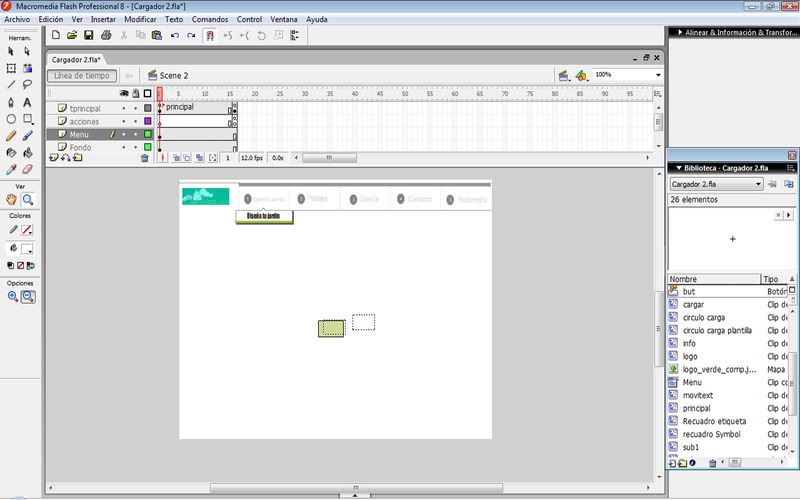
Task: Activate the Zoom magnifier tool
Action: [27, 200]
